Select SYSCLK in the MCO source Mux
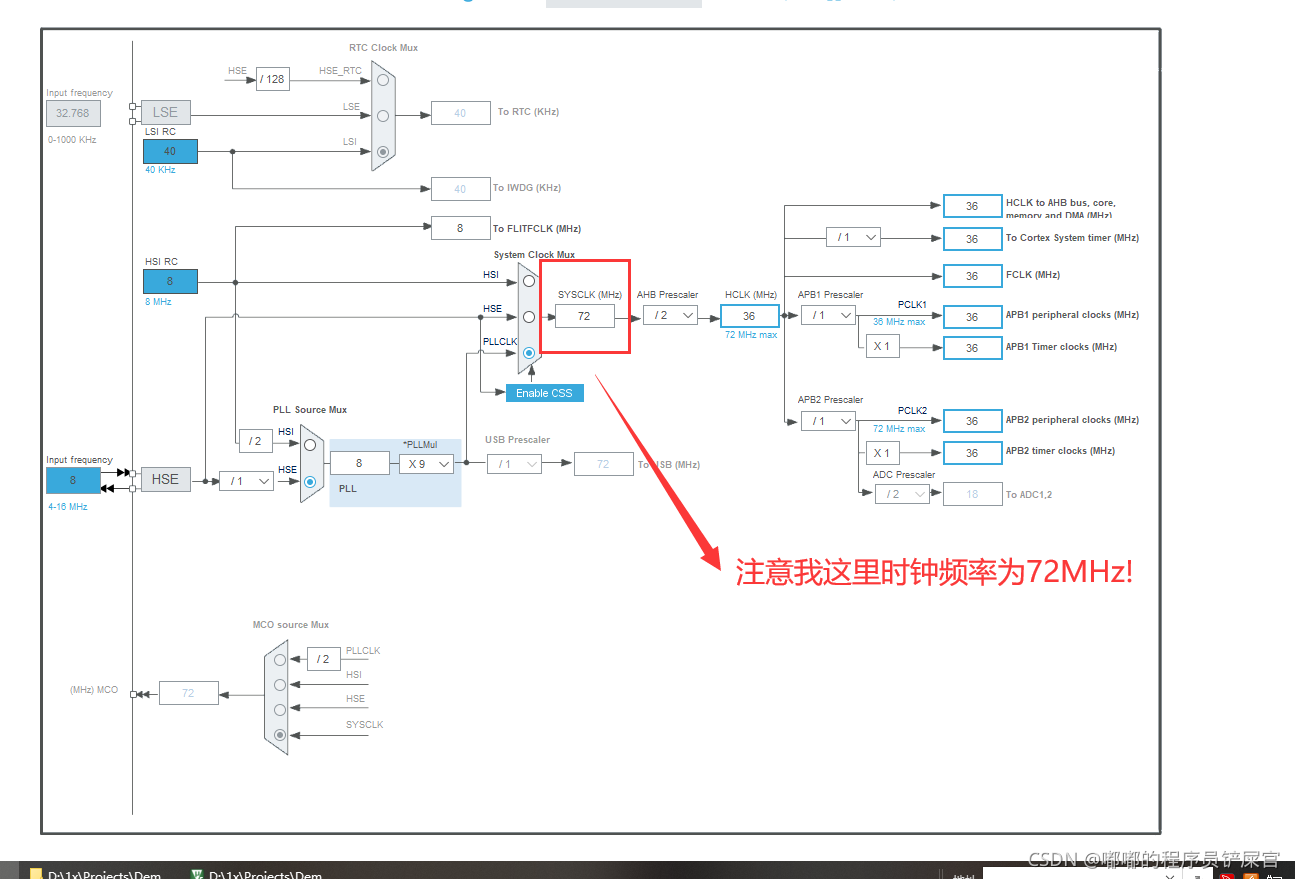This screenshot has width=1295, height=879. 279,733
